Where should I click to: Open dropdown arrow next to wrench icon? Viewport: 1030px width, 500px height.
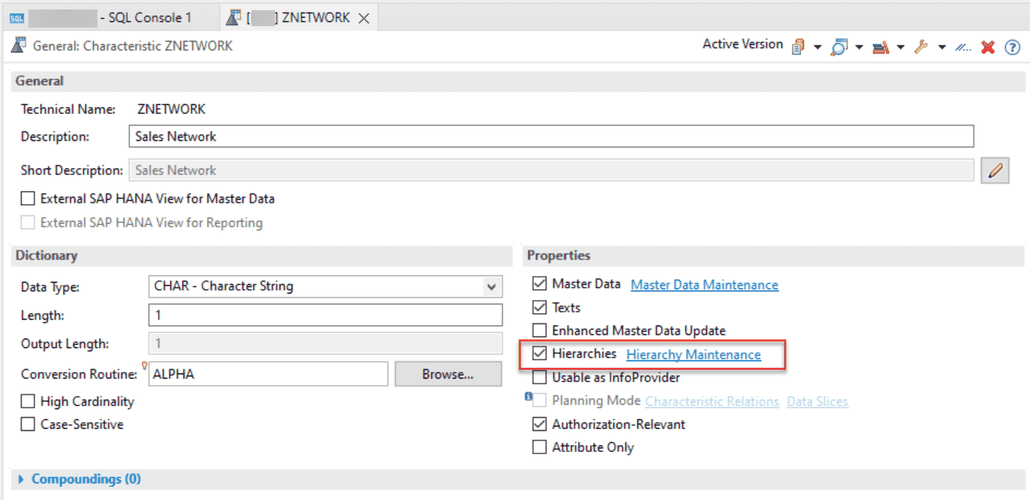coord(941,47)
